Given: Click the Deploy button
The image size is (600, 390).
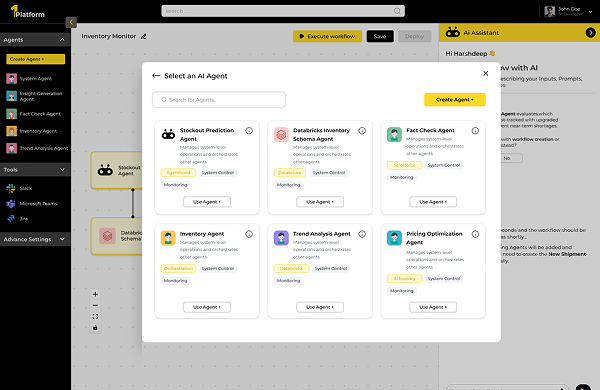Looking at the screenshot, I should pos(415,36).
